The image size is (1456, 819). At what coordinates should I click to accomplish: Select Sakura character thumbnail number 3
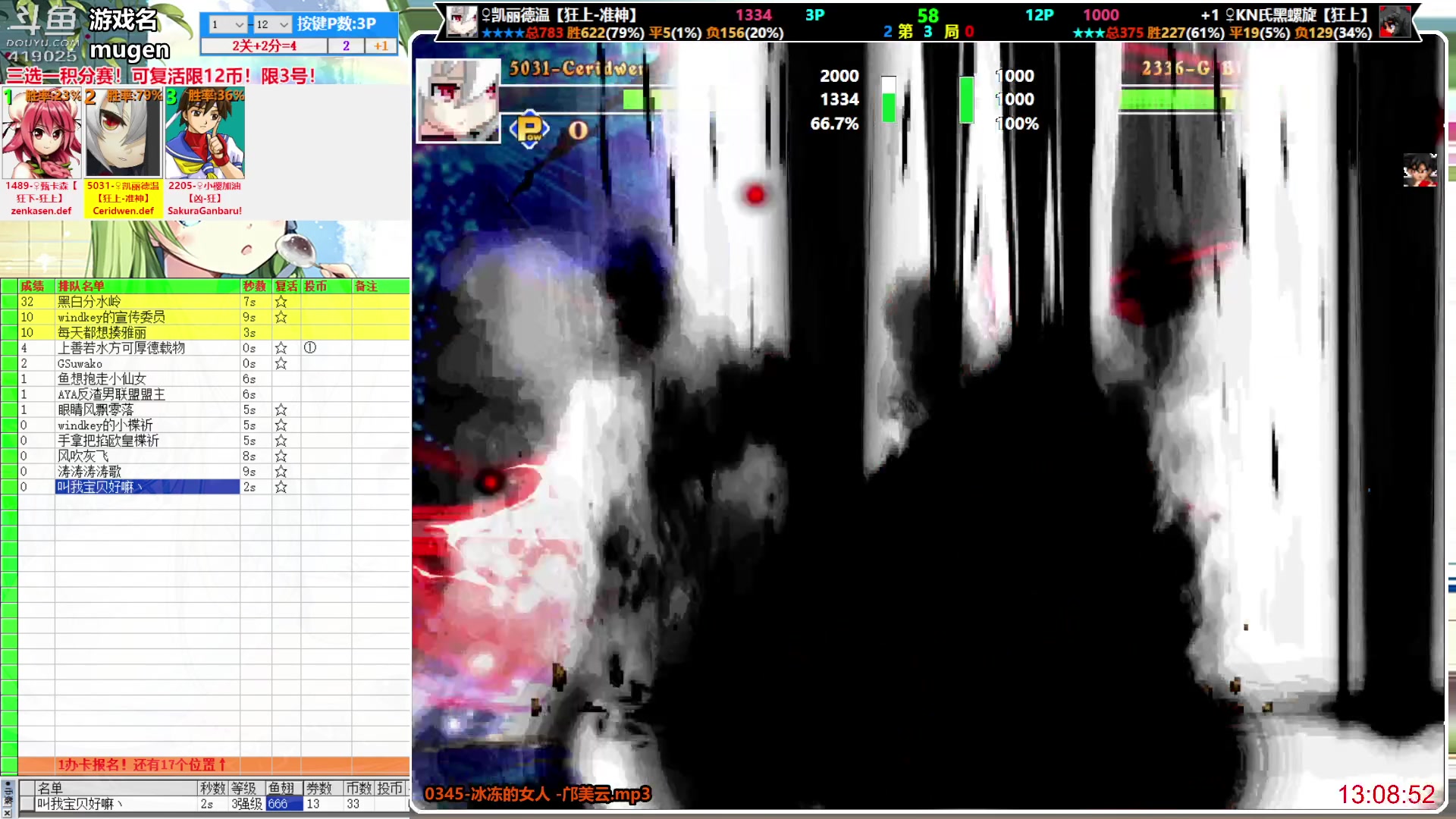coord(205,133)
